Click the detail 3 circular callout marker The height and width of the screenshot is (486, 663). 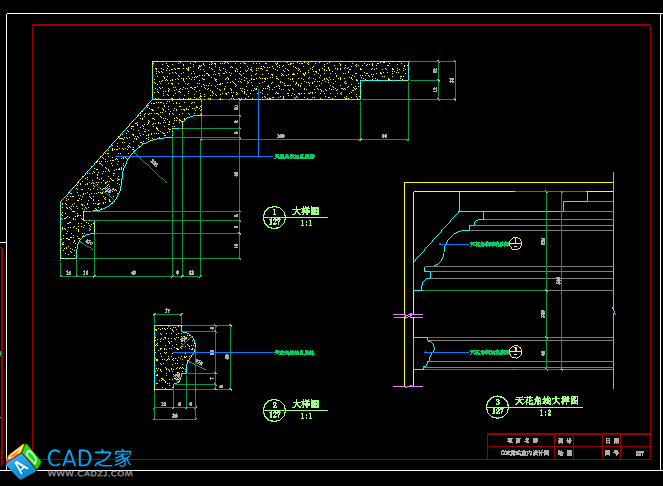point(497,405)
